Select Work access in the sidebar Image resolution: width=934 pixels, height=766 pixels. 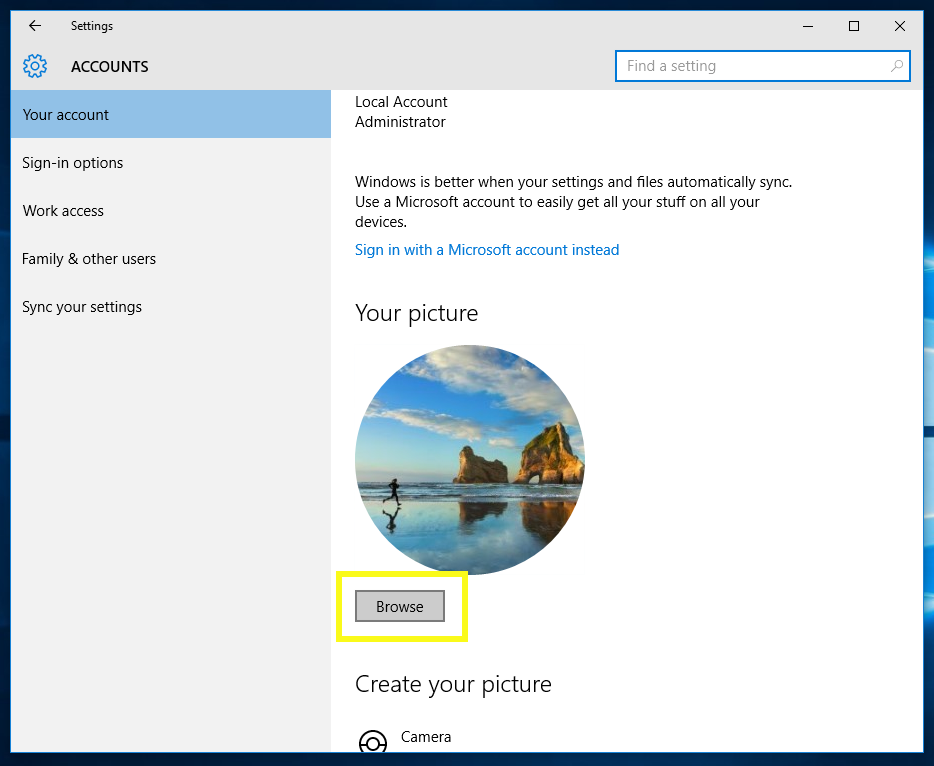coord(63,210)
